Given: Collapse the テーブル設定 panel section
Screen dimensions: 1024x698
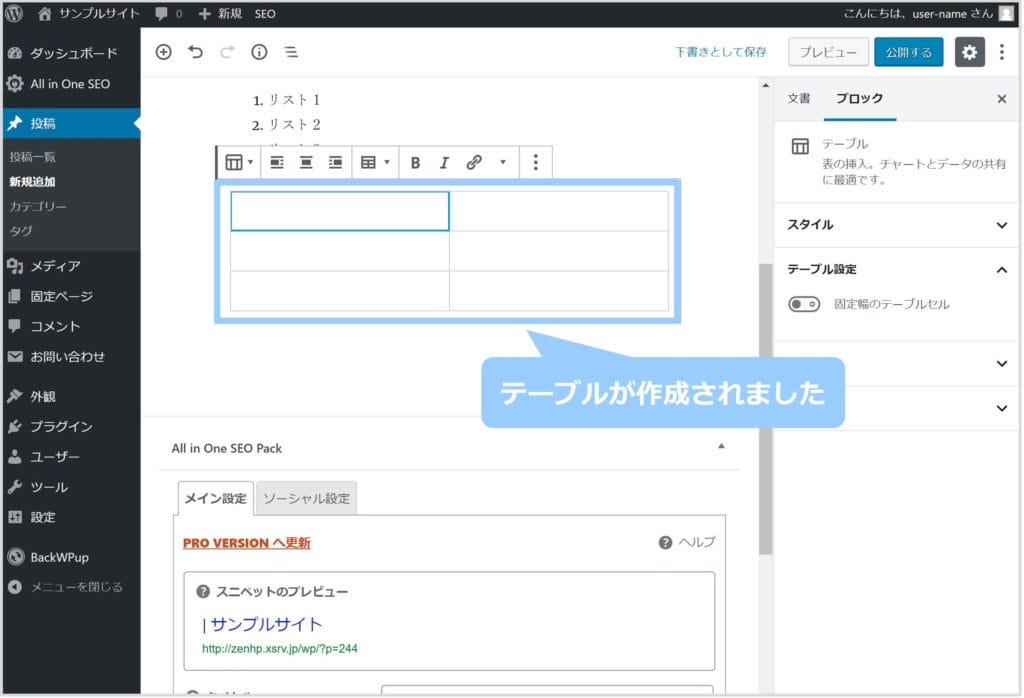Looking at the screenshot, I should tap(1001, 269).
